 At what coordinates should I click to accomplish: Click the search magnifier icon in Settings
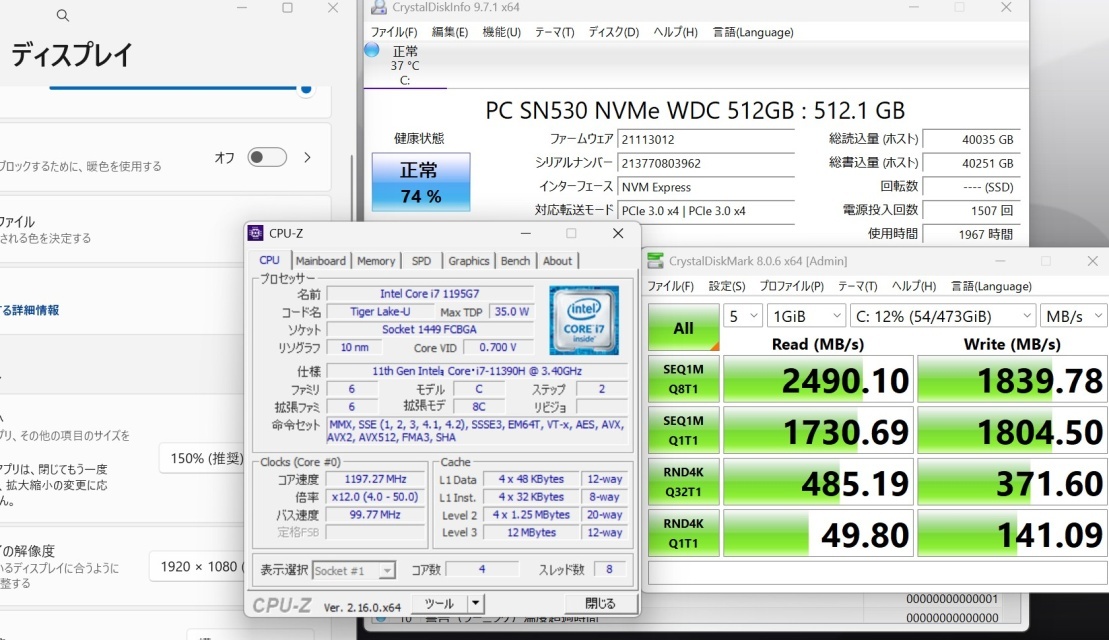click(x=63, y=15)
